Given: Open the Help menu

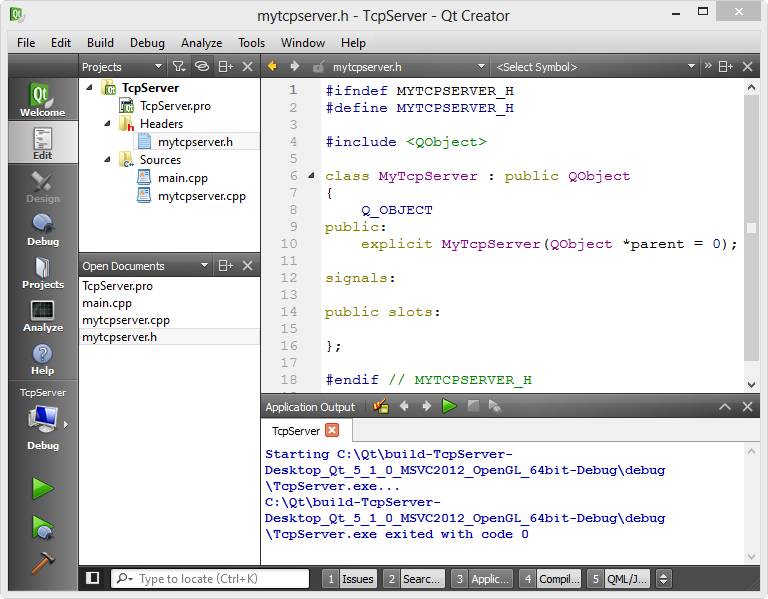Looking at the screenshot, I should click(353, 43).
